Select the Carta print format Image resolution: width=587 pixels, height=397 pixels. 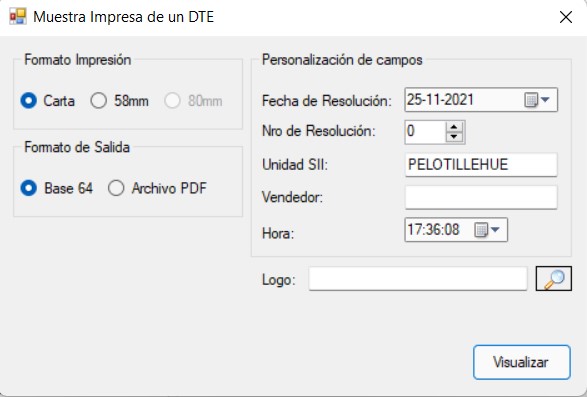tap(48, 101)
